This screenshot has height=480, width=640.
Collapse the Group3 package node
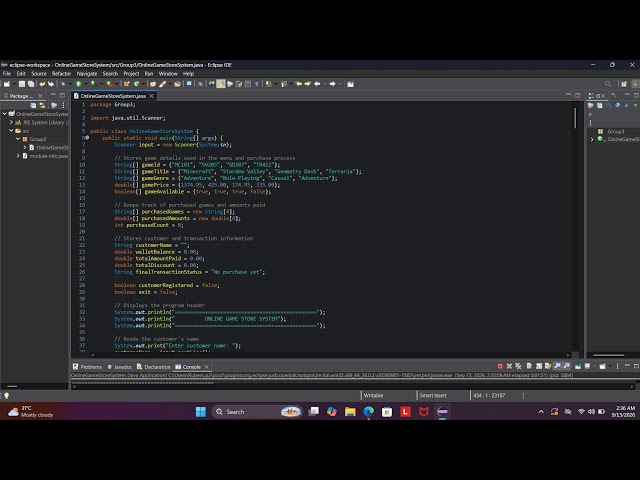18,139
